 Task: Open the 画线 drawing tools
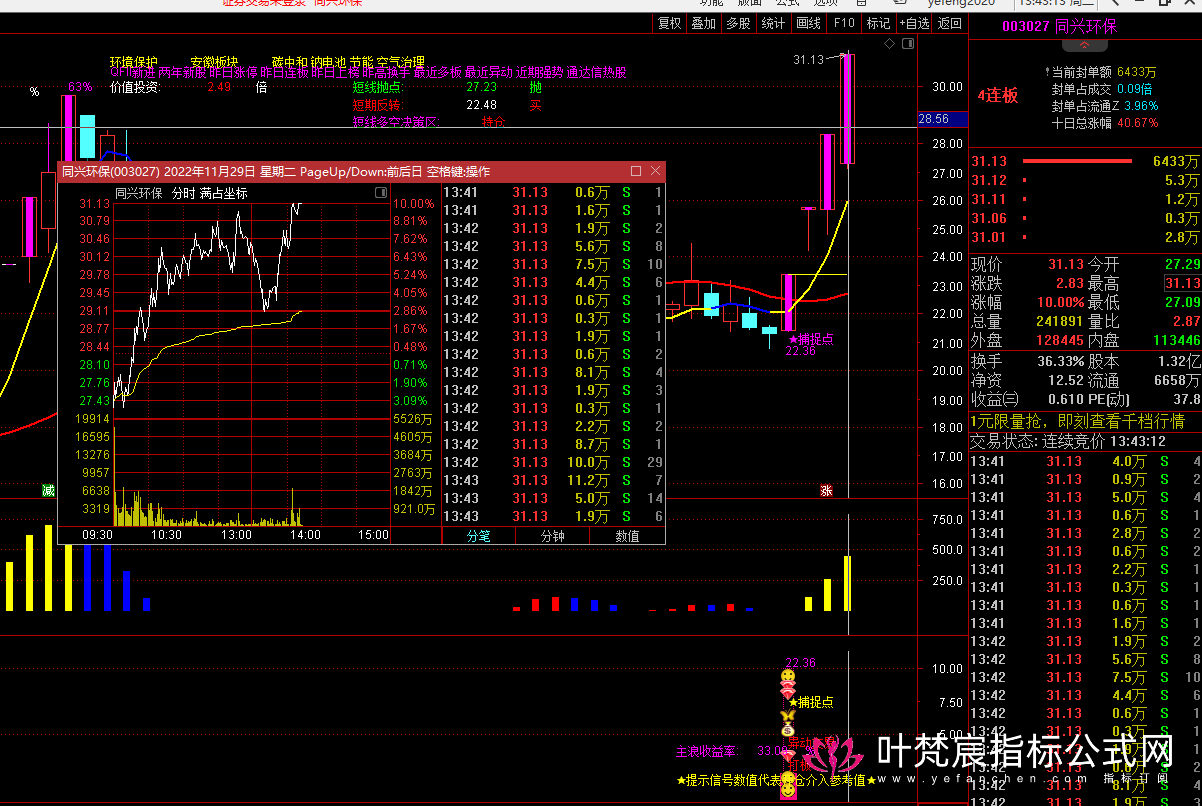pos(808,23)
